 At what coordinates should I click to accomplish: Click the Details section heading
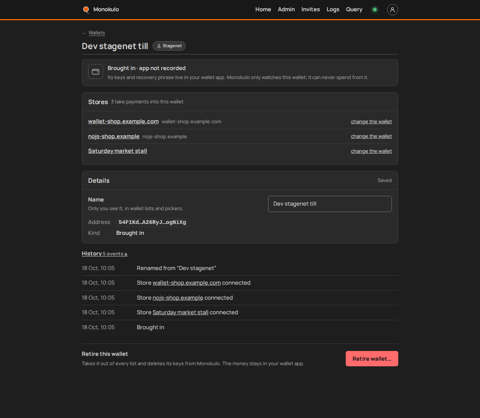pyautogui.click(x=99, y=181)
